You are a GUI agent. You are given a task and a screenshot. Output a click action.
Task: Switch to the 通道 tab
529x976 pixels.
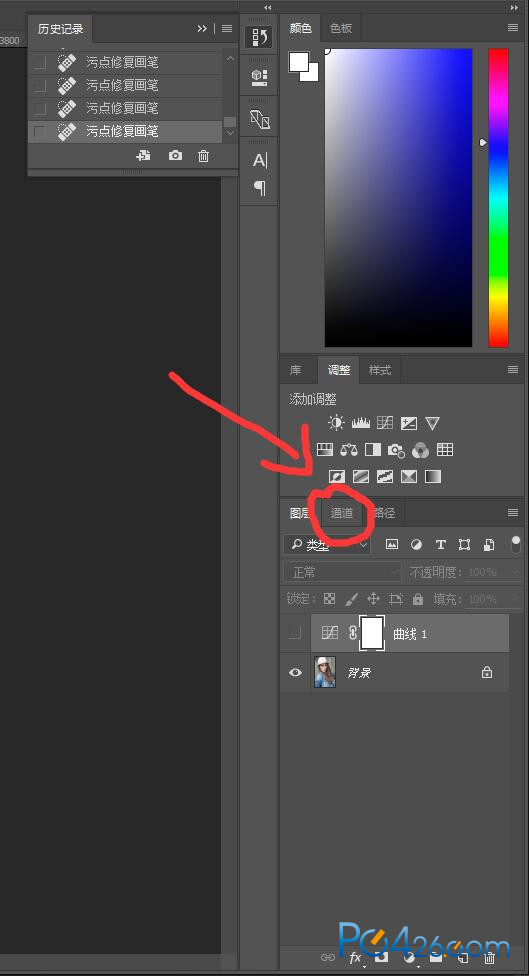tap(342, 513)
